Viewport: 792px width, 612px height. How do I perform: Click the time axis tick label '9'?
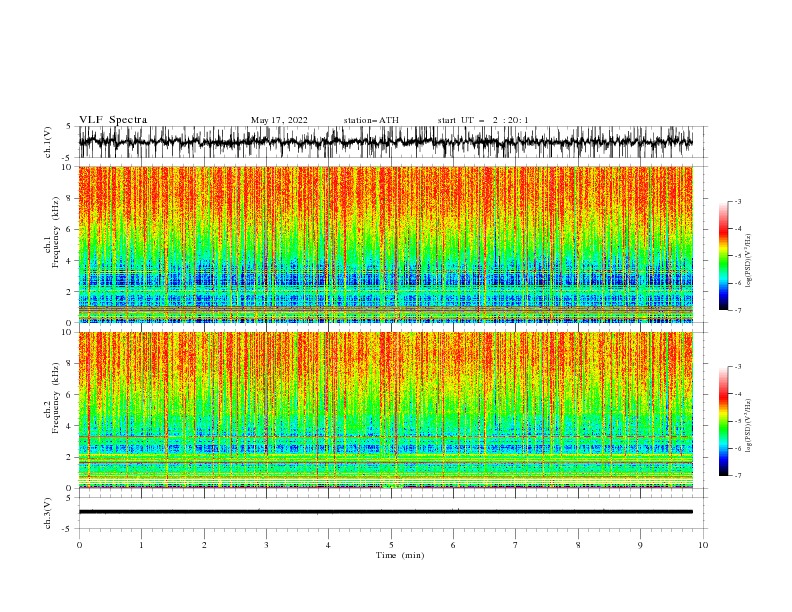(640, 545)
